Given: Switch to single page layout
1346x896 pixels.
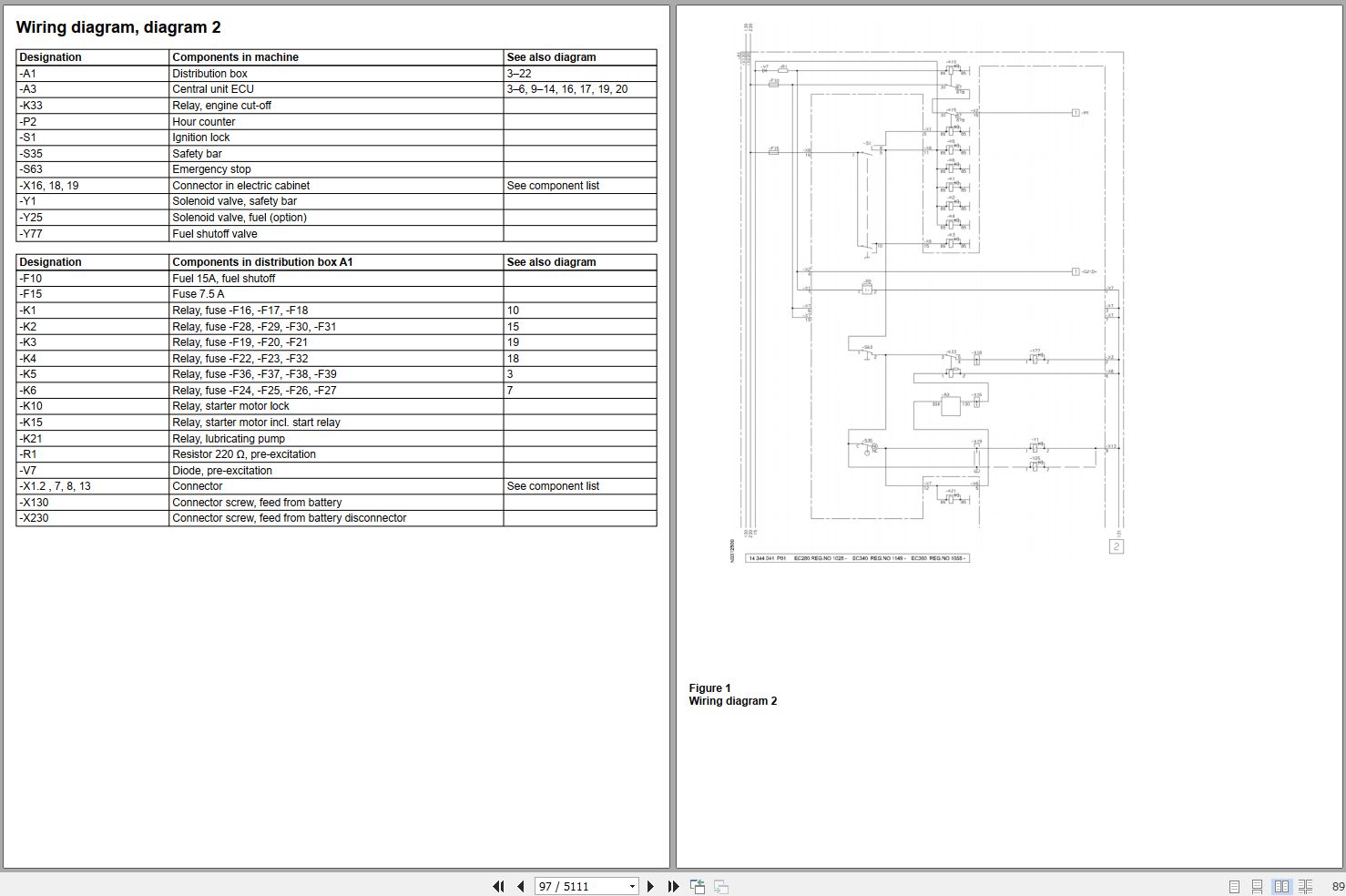Looking at the screenshot, I should pos(1234,886).
